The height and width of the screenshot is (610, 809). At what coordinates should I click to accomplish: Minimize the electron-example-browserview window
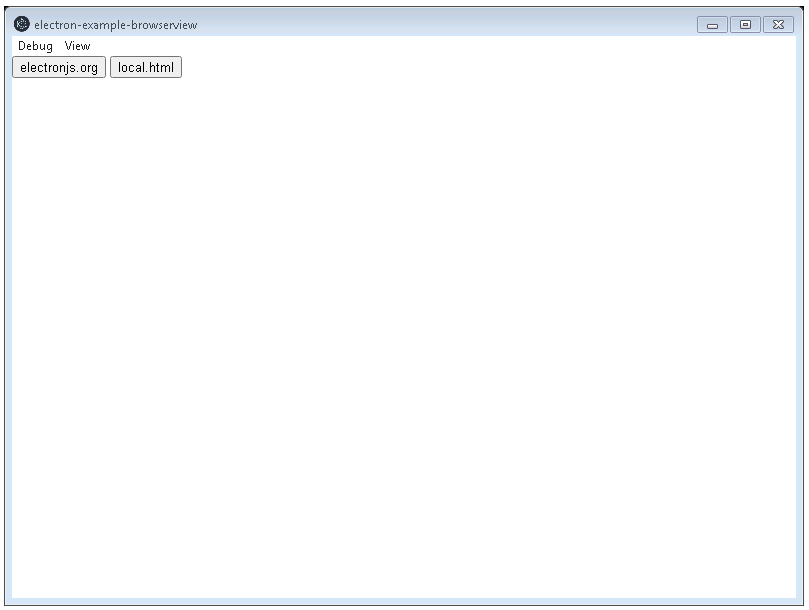point(712,24)
